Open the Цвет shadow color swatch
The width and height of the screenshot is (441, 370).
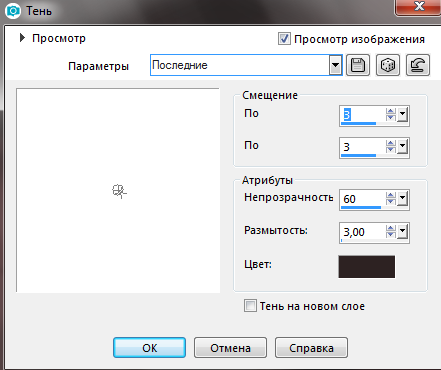point(367,267)
